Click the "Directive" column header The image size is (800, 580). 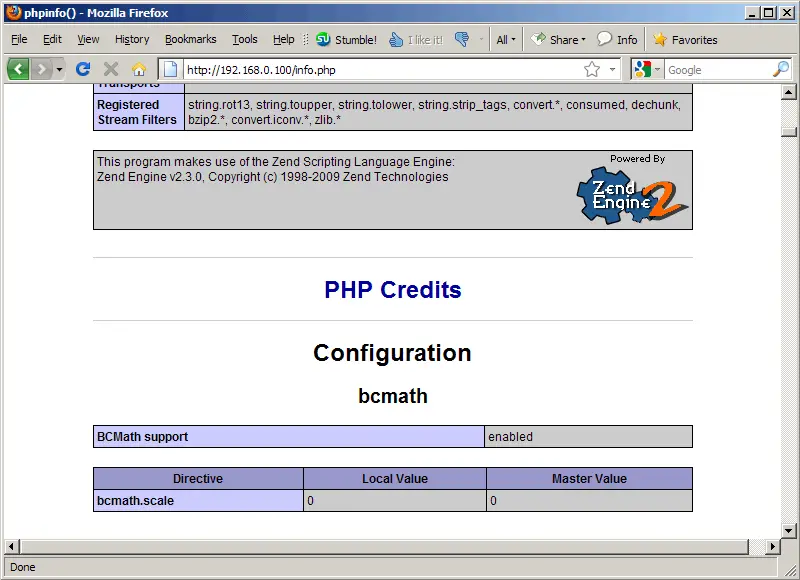click(198, 478)
